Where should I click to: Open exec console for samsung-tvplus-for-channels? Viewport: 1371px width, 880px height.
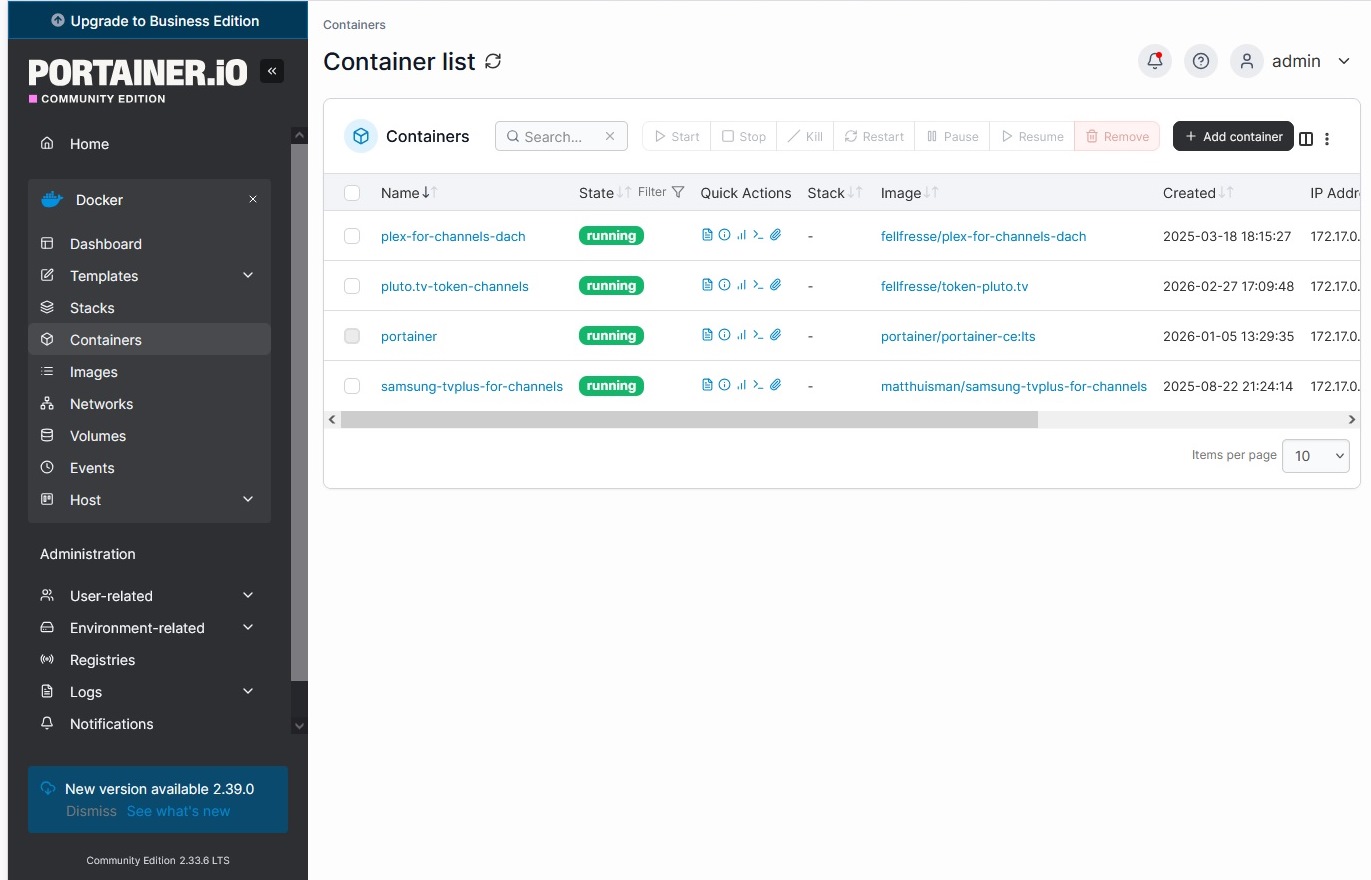(x=758, y=385)
